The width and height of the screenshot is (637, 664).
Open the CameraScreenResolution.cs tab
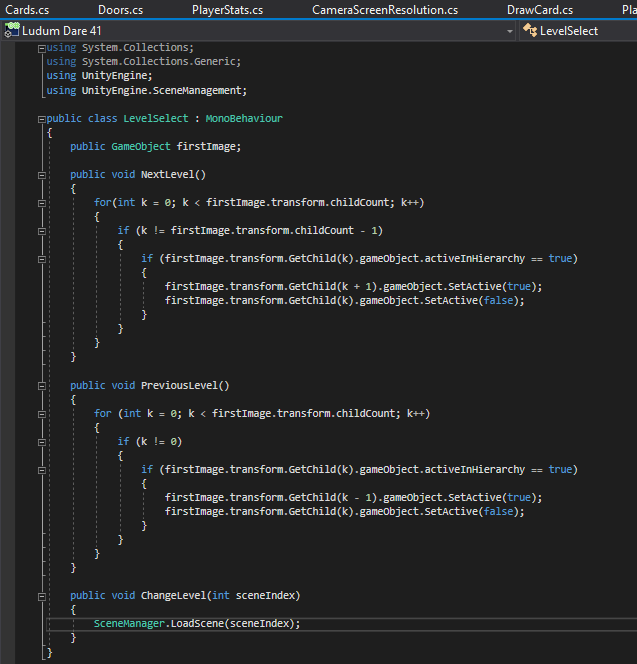click(385, 10)
